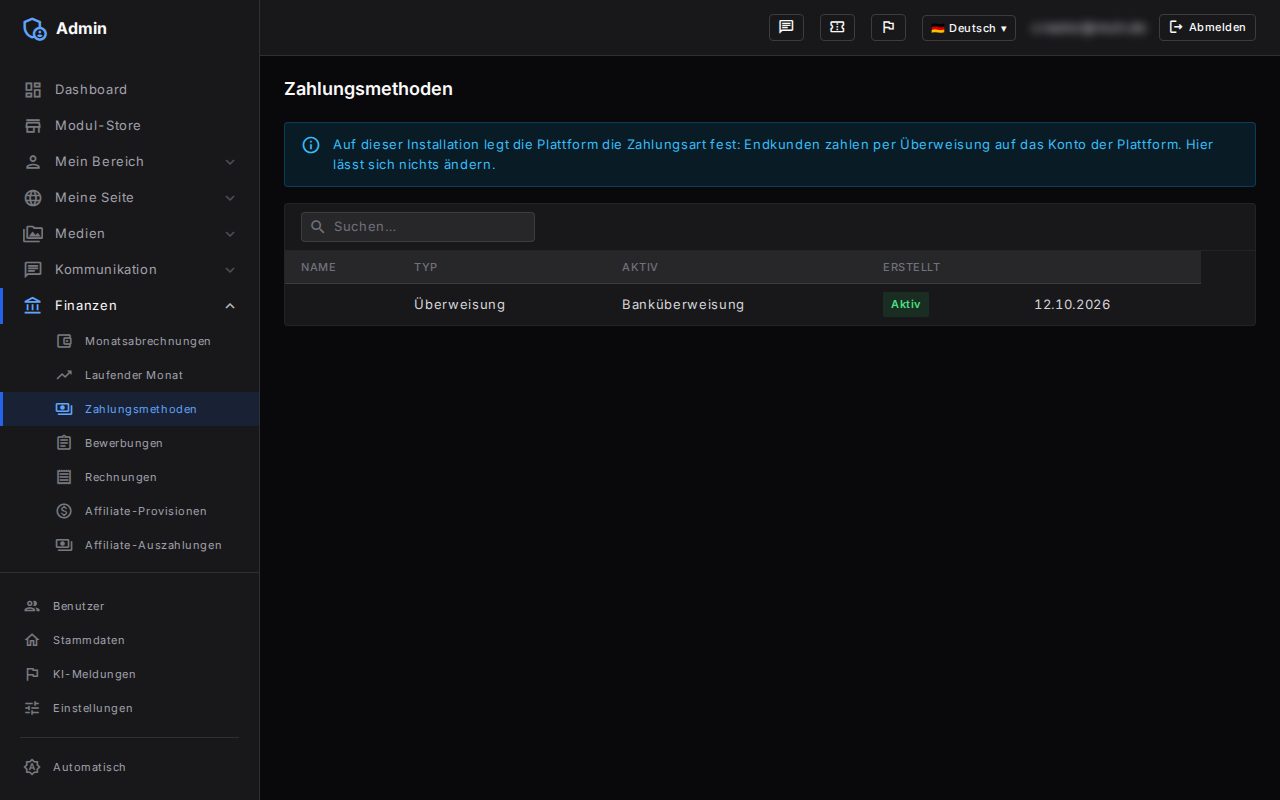Collapse the Finanzen section chevron
The height and width of the screenshot is (800, 1280).
[x=230, y=306]
